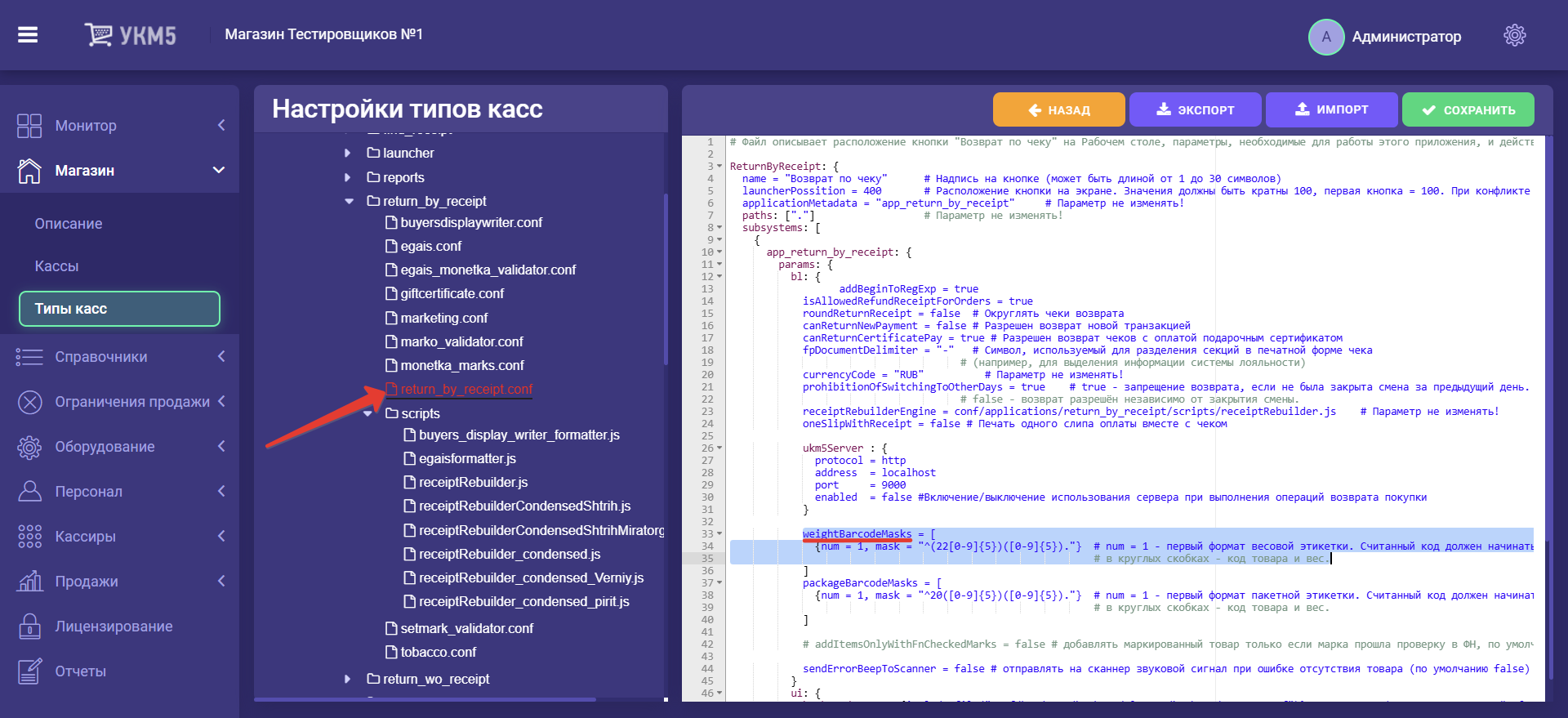Open receiptRebuilder_condensed.js file
This screenshot has width=1568, height=718.
pos(510,554)
